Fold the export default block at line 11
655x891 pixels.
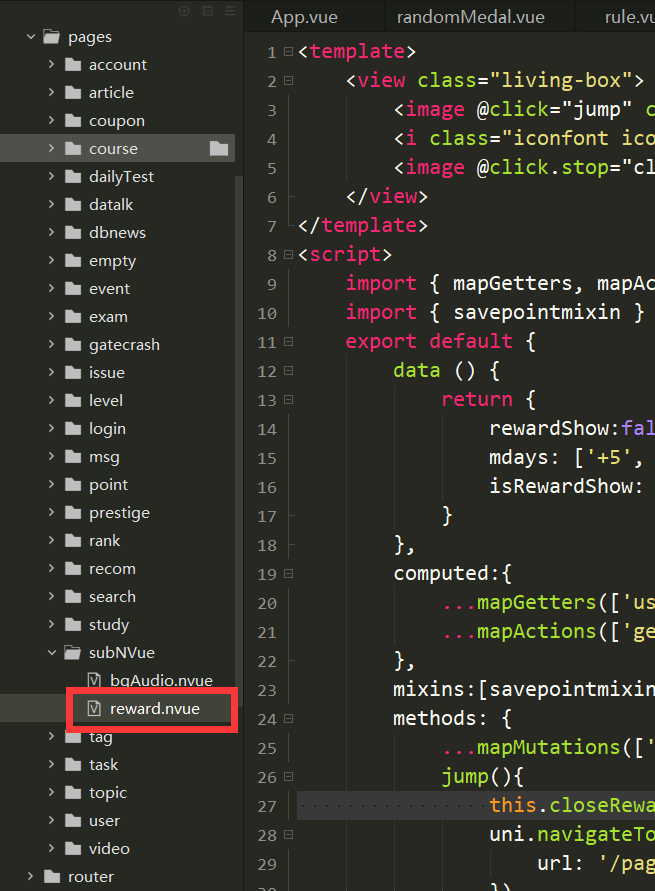coord(289,342)
